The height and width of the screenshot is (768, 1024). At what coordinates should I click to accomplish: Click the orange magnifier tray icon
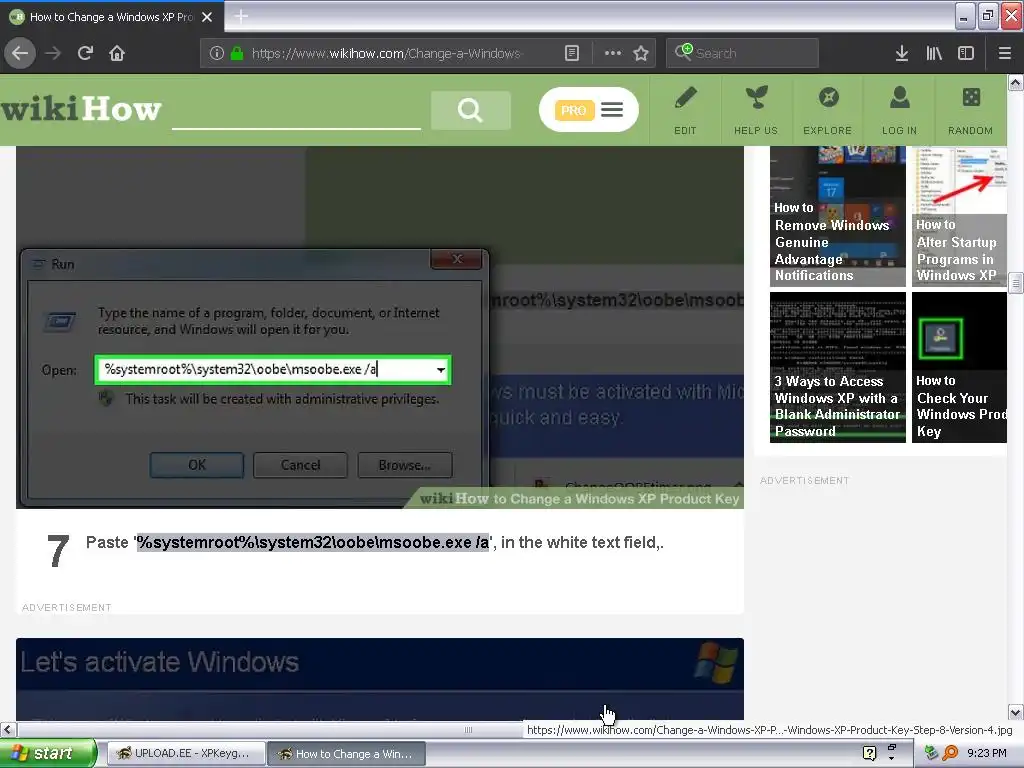coord(950,753)
